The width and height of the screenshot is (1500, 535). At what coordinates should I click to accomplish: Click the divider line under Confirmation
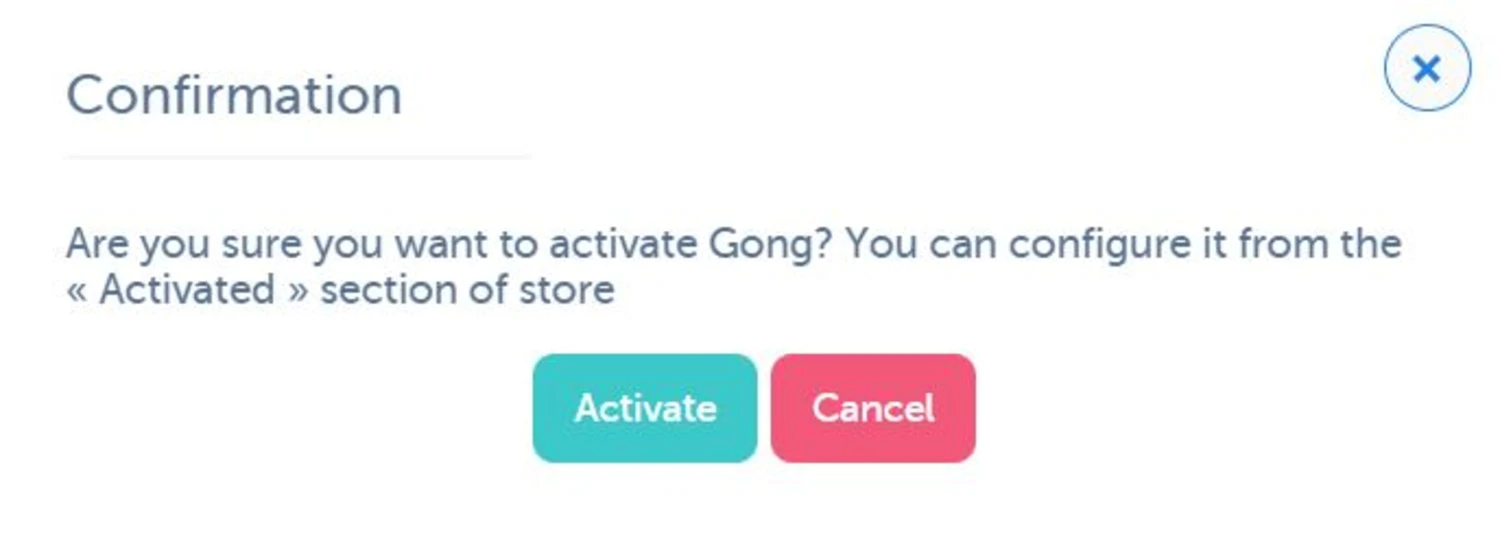298,157
